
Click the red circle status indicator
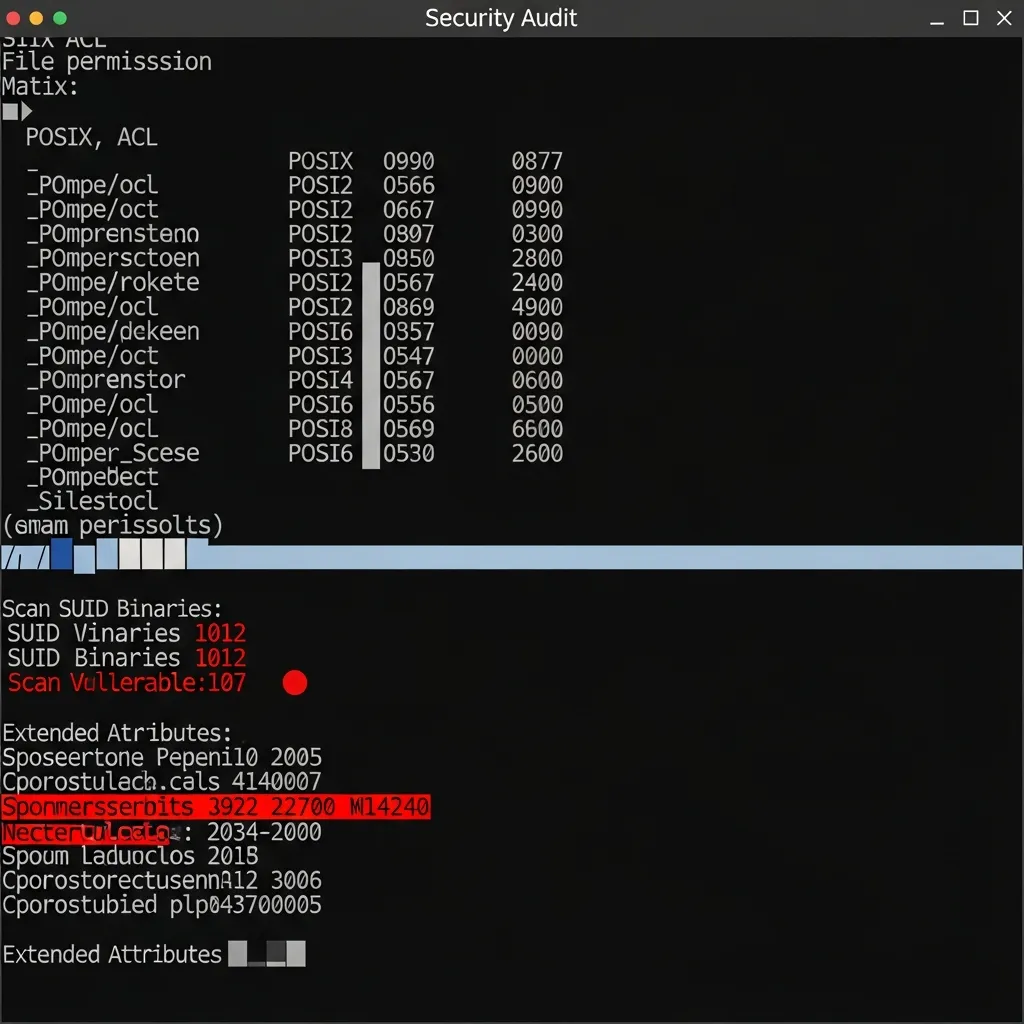pos(294,683)
